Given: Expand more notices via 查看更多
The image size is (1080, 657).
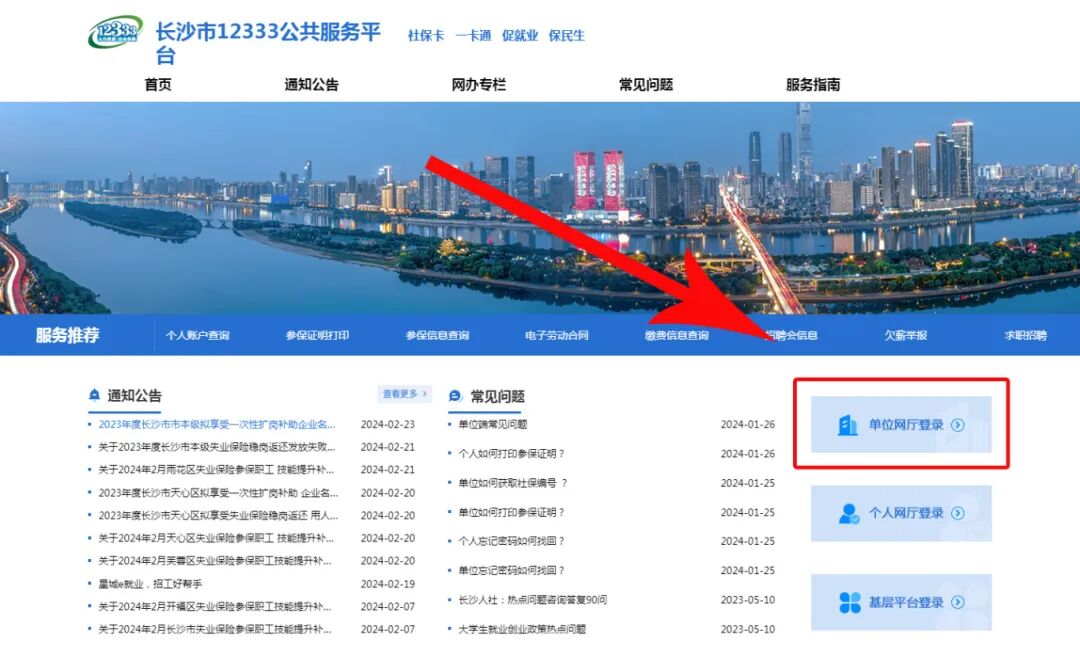Looking at the screenshot, I should 400,394.
